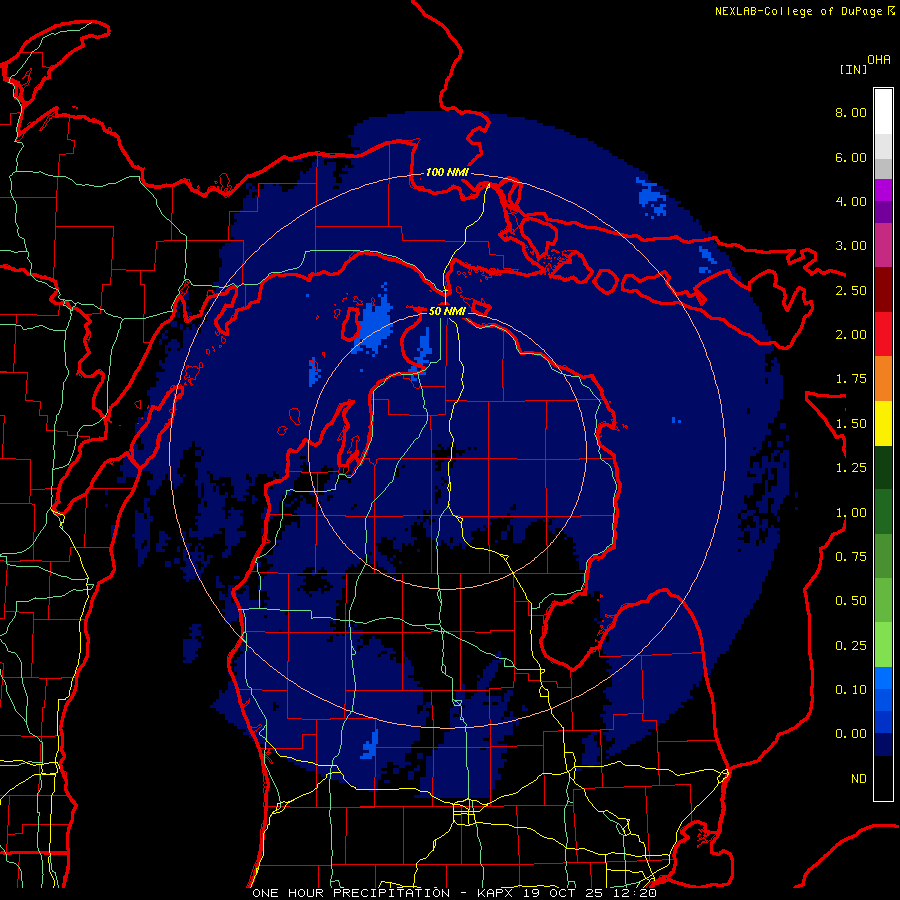Select the 8.00 legend value

[x=851, y=112]
